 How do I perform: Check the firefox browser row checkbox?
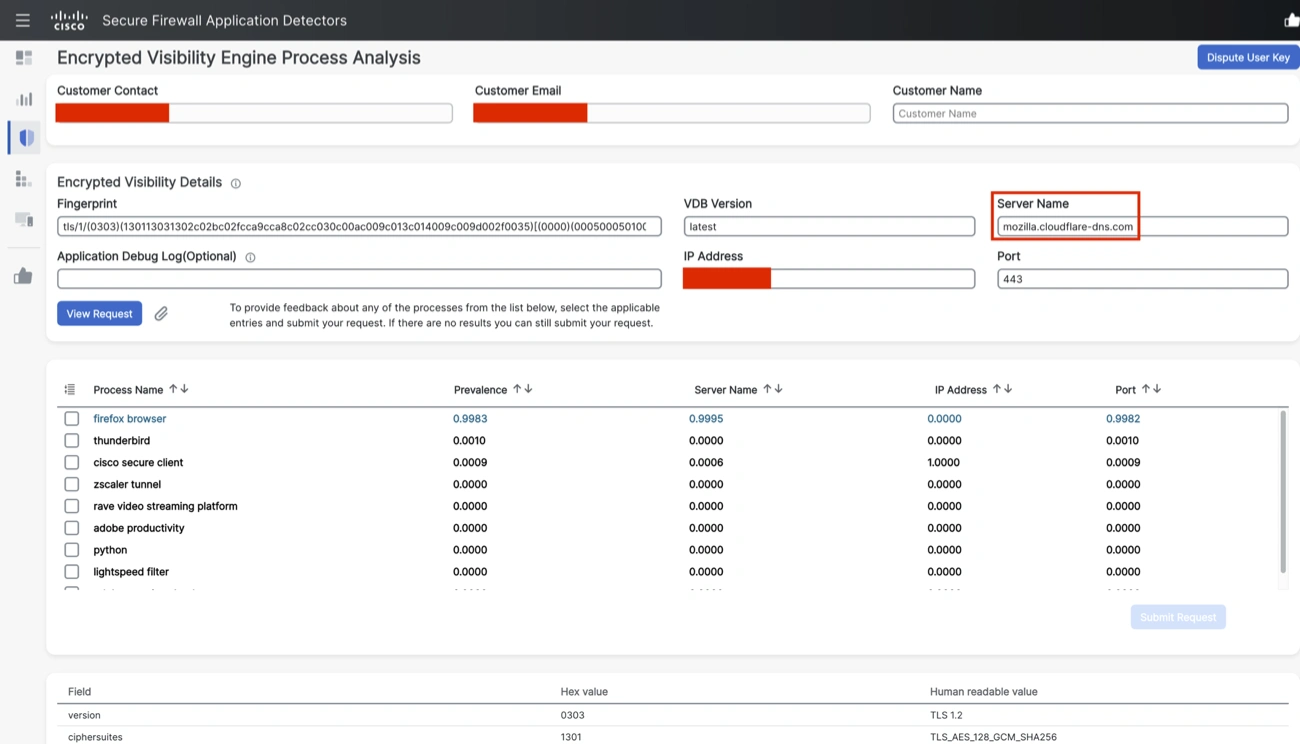pyautogui.click(x=71, y=418)
